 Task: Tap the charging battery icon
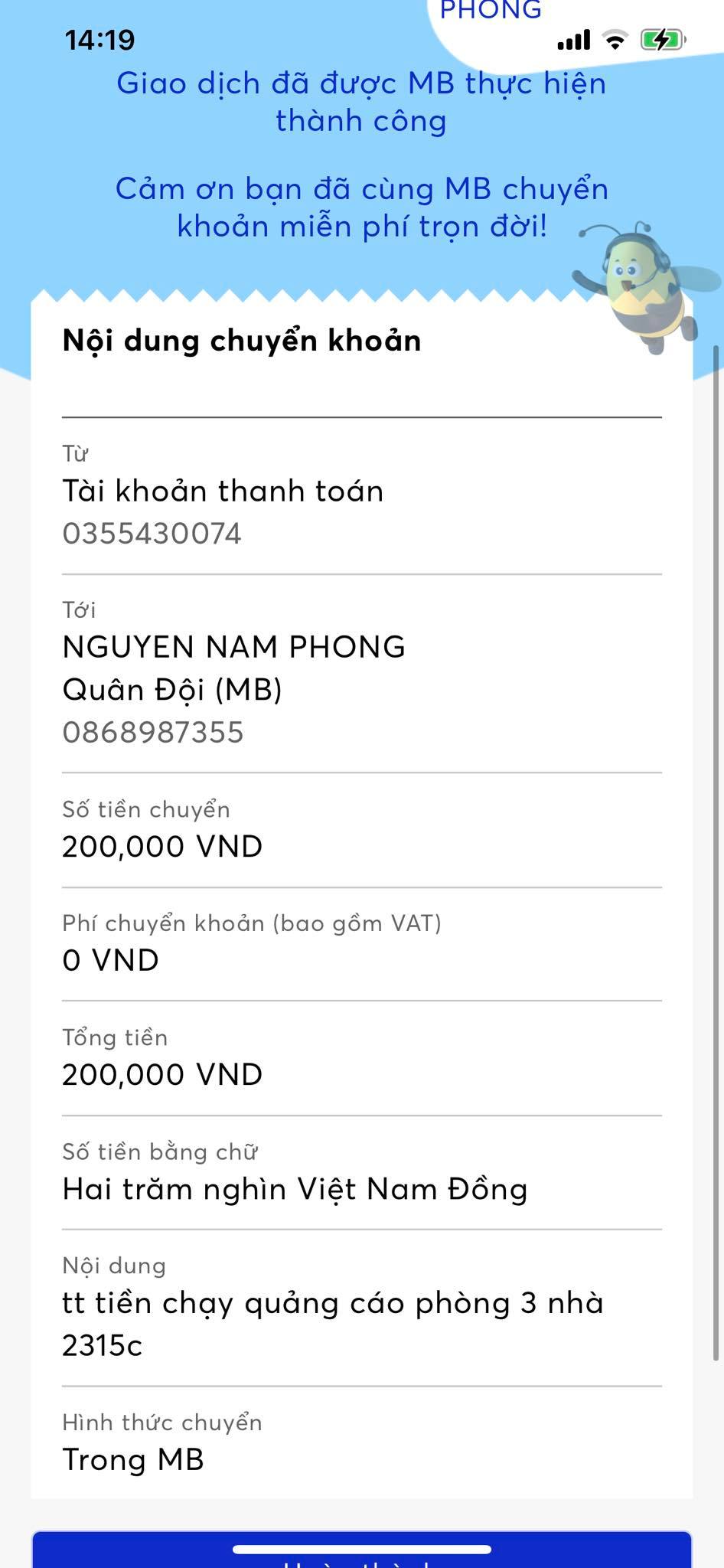coord(662,40)
